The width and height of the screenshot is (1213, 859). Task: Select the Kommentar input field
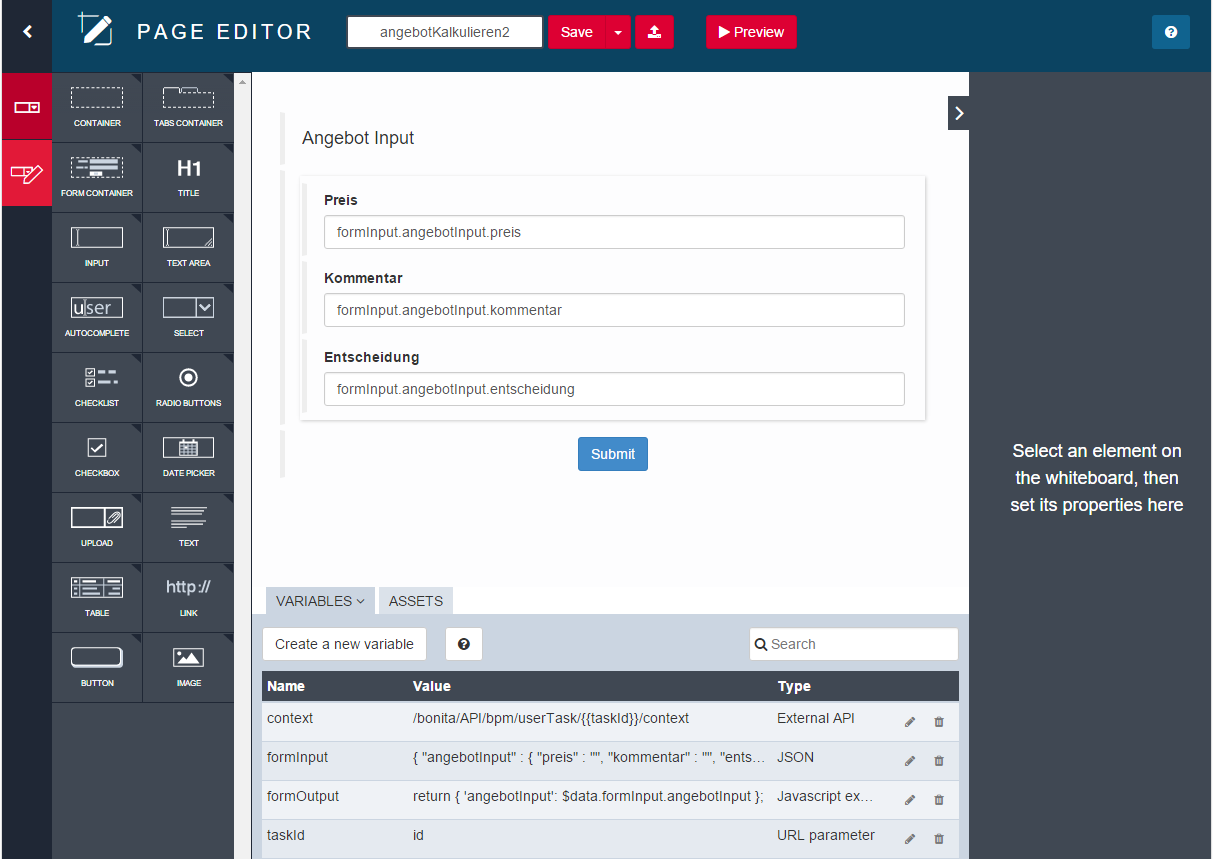click(614, 310)
